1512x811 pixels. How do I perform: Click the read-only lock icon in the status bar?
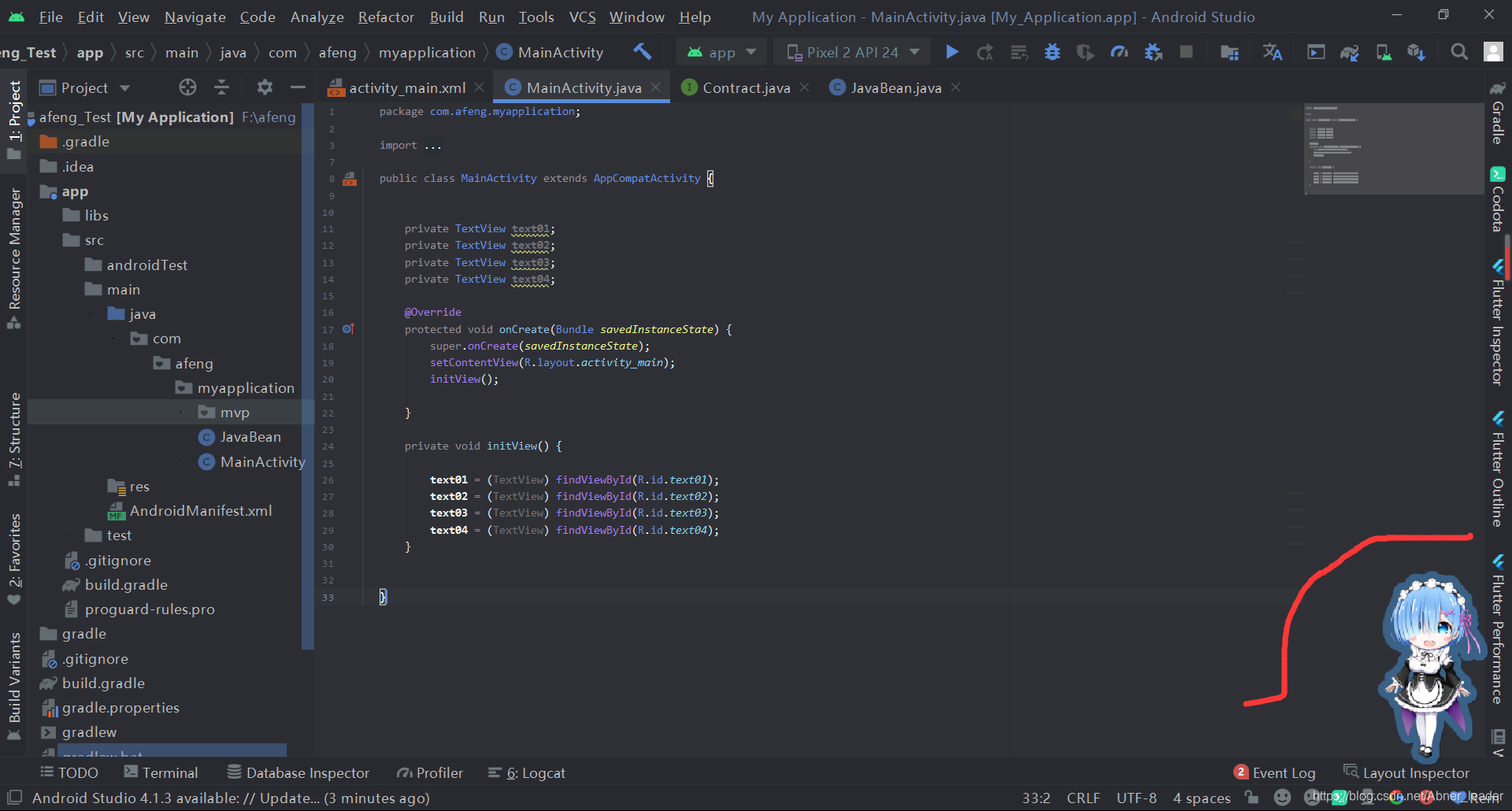(1252, 798)
